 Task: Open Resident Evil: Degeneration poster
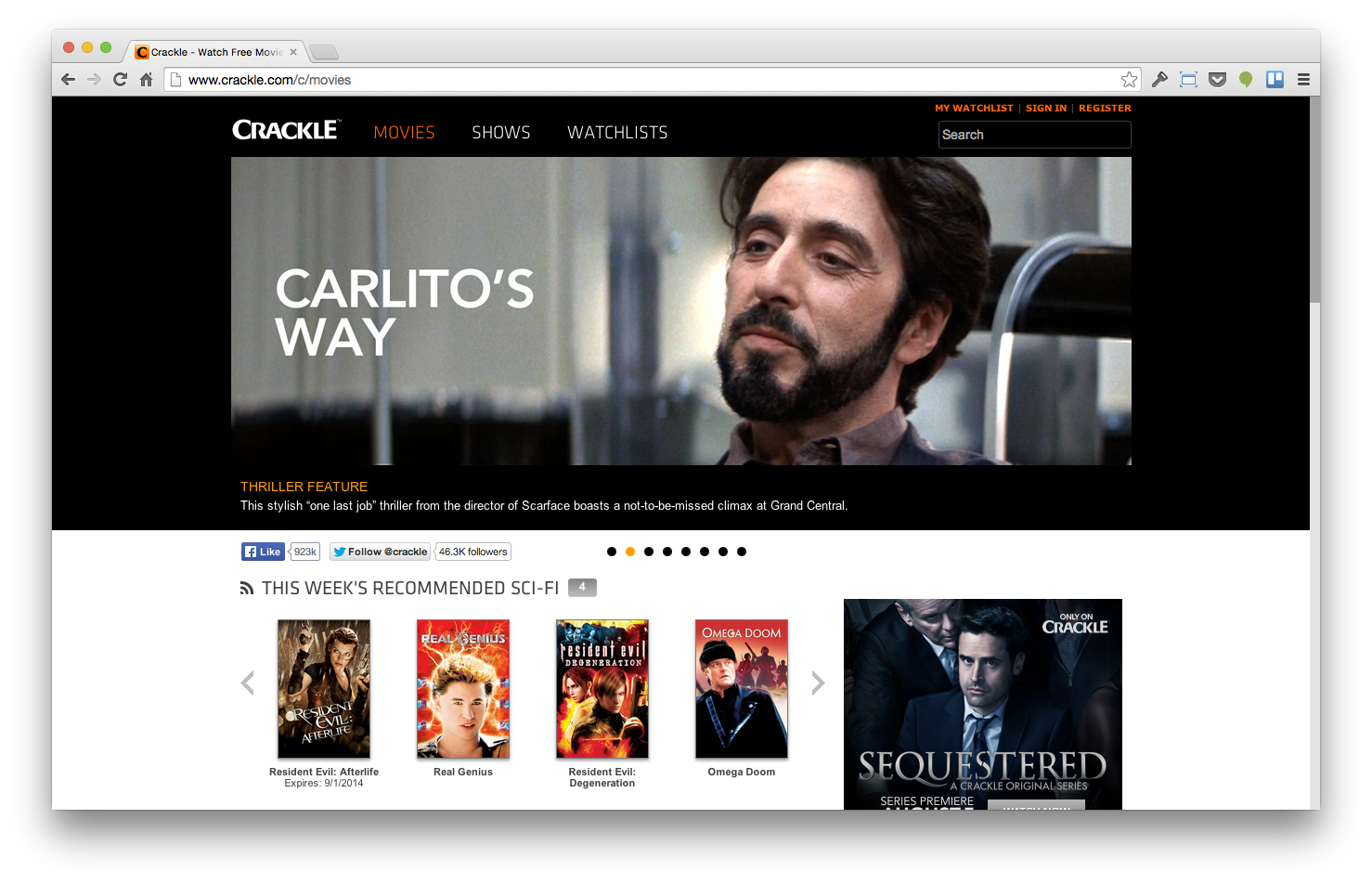click(x=602, y=689)
